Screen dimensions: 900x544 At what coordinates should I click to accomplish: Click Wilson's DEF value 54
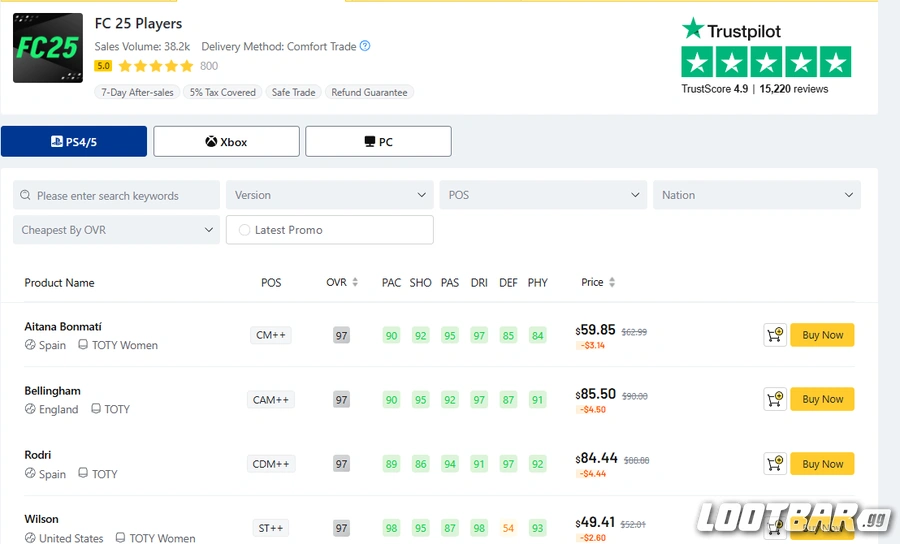(x=508, y=528)
